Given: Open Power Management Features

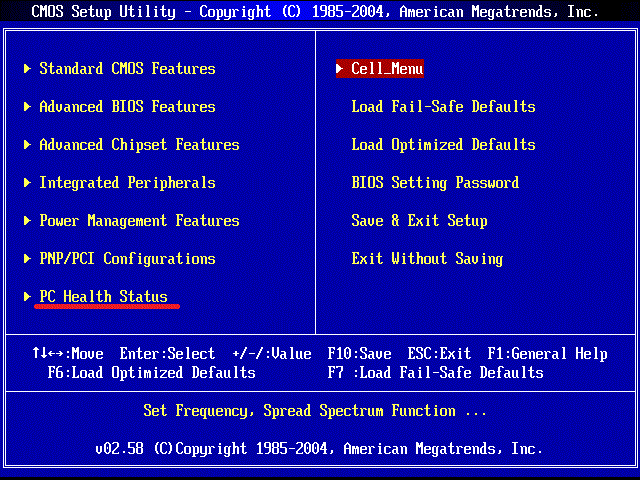Looking at the screenshot, I should [x=139, y=221].
